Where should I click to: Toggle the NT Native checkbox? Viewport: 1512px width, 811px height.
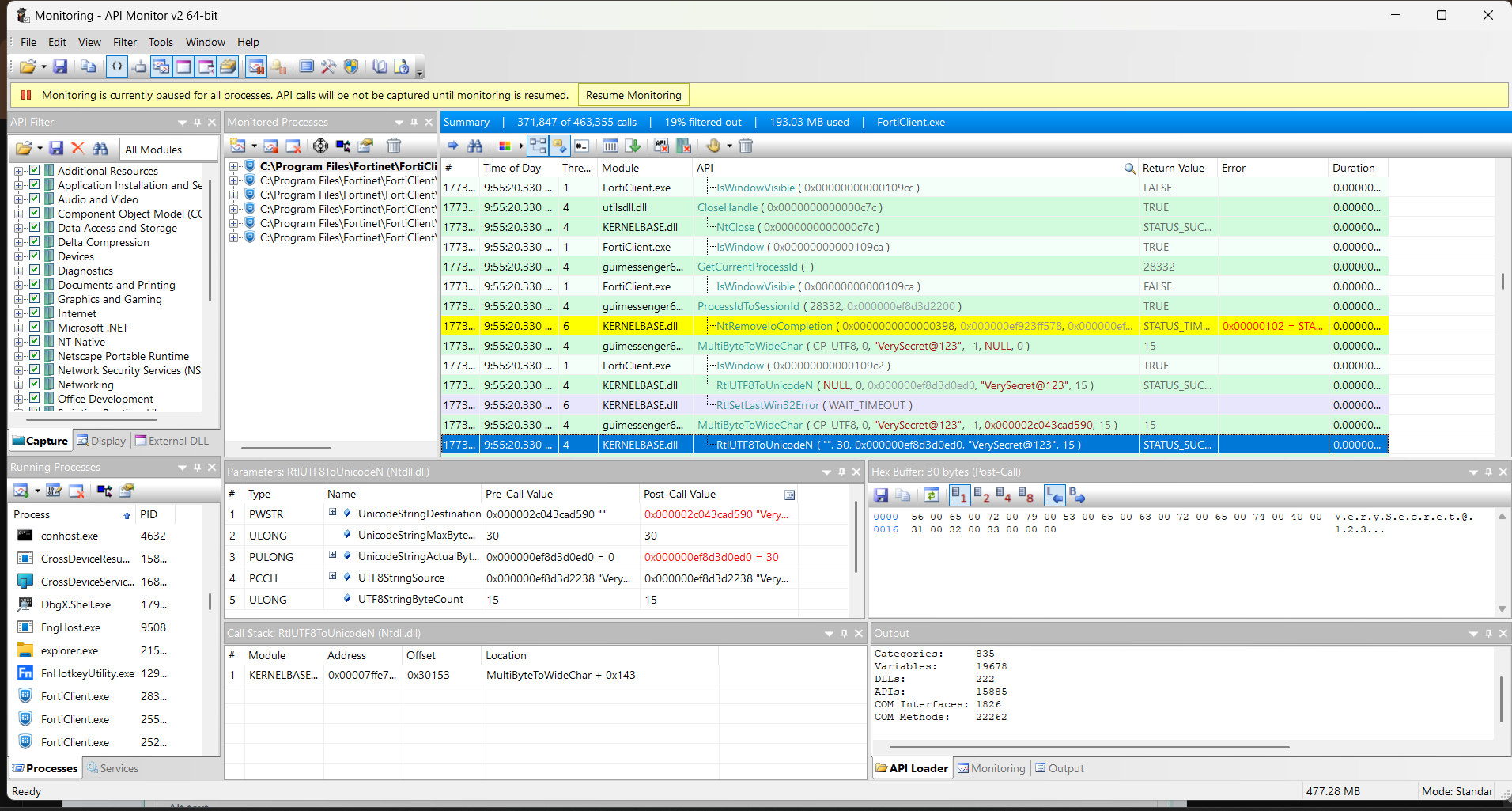tap(35, 341)
